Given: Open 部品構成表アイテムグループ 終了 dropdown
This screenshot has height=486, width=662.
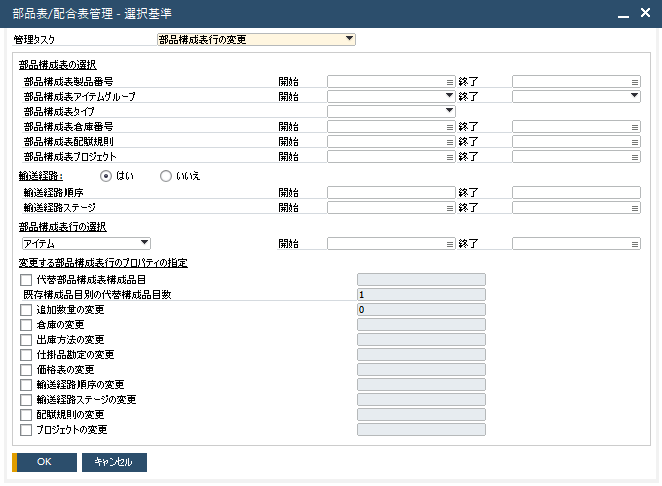Looking at the screenshot, I should [x=634, y=97].
